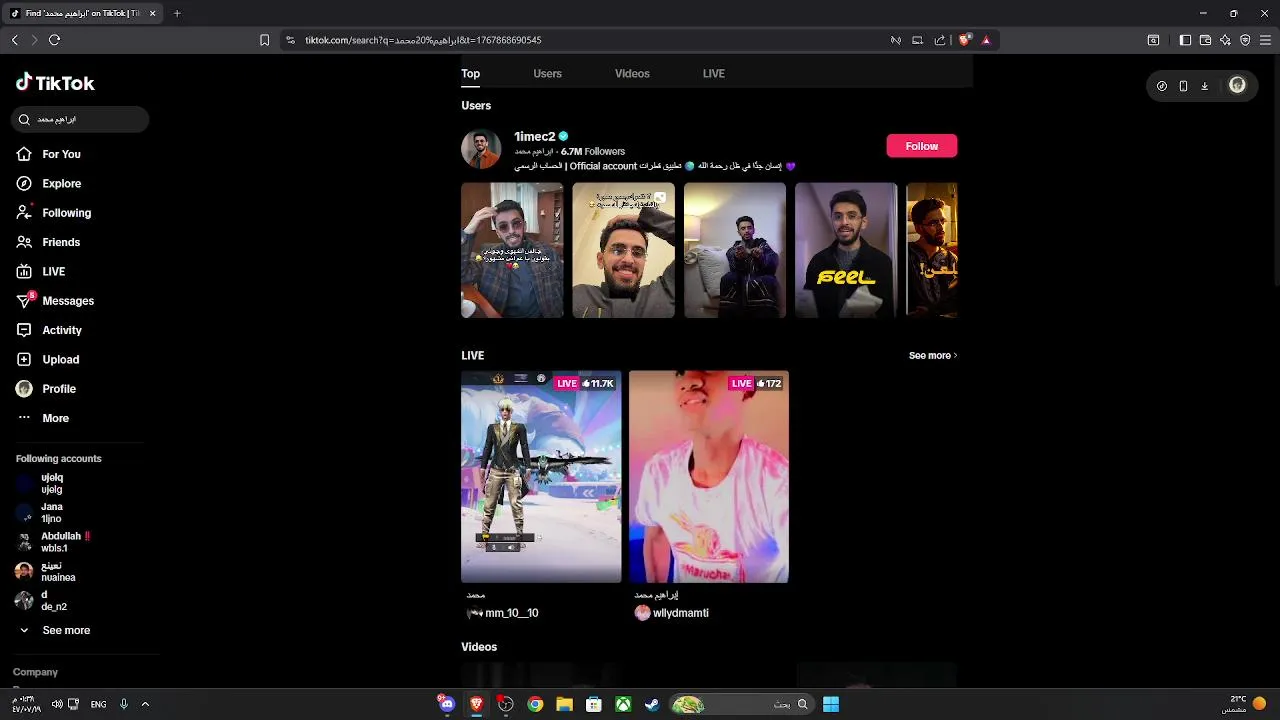Open 1imec2 profile picture

coord(481,149)
